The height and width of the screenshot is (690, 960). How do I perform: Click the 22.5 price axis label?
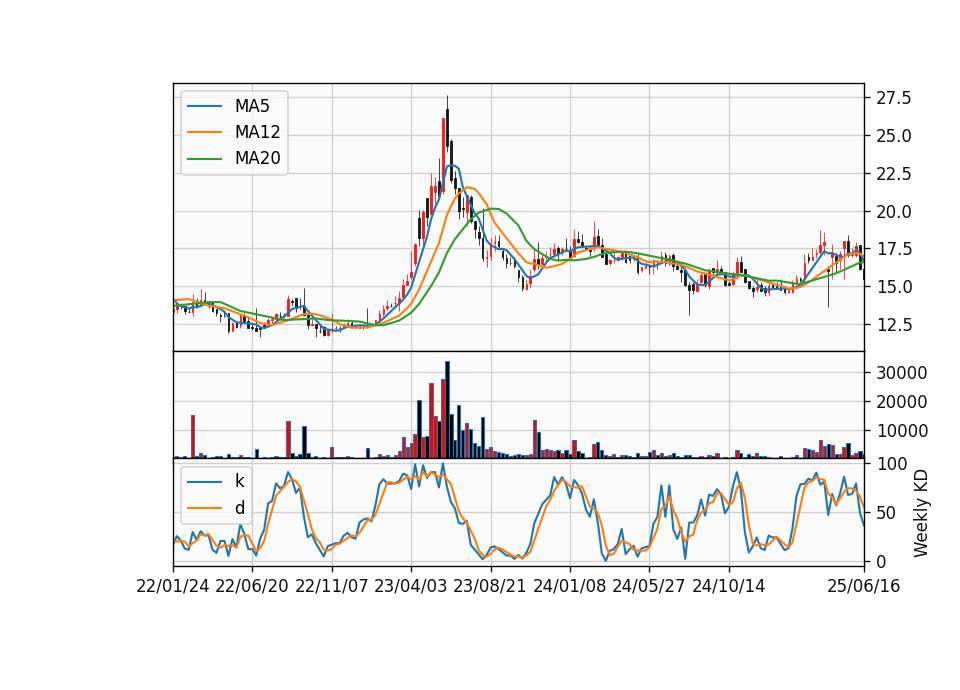click(893, 174)
